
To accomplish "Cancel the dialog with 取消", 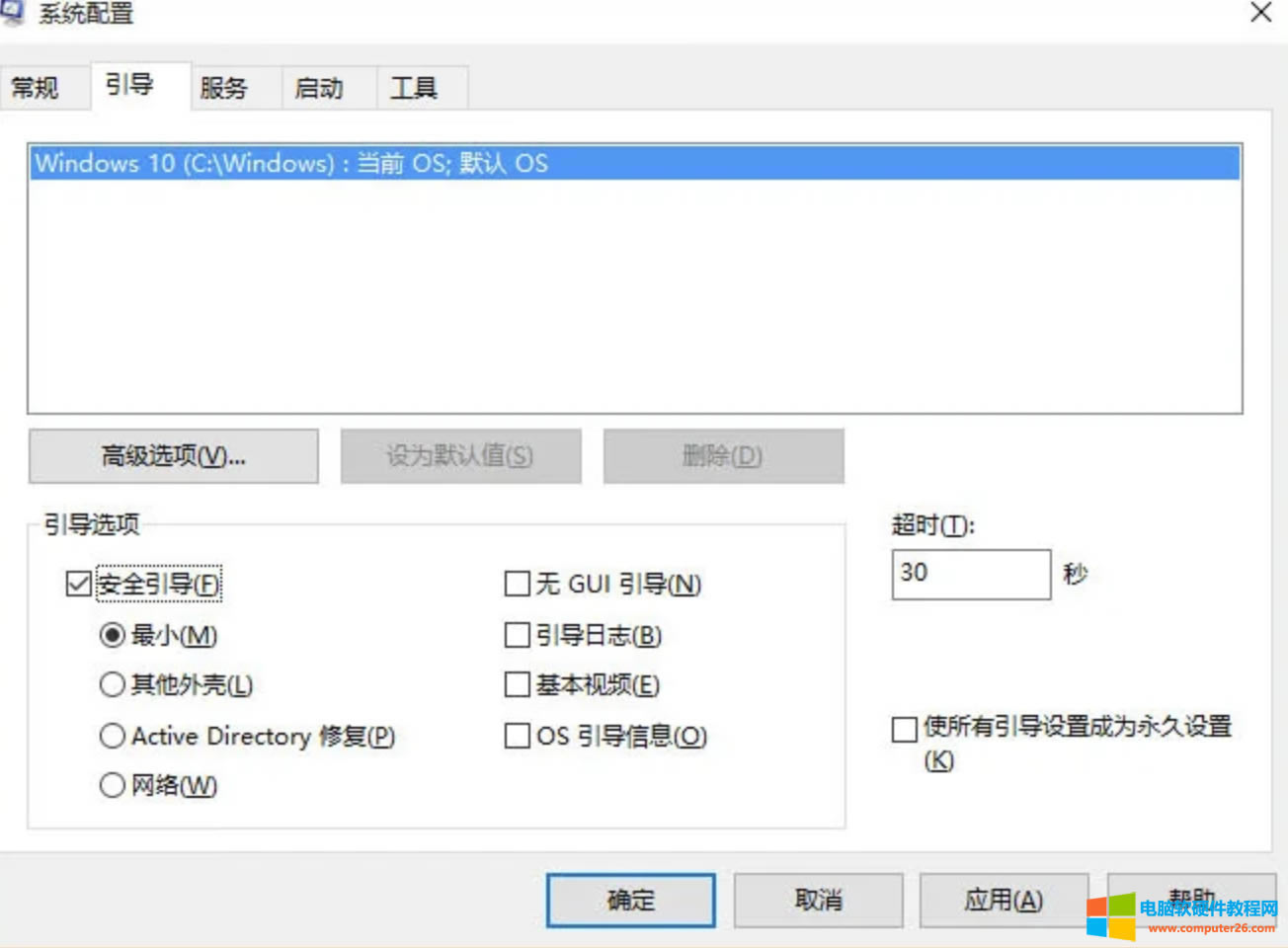I will coord(818,900).
